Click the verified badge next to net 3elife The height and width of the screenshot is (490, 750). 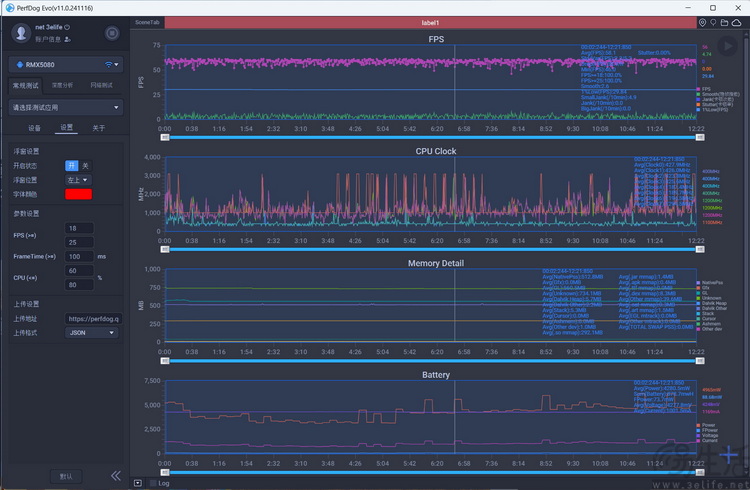tap(67, 27)
